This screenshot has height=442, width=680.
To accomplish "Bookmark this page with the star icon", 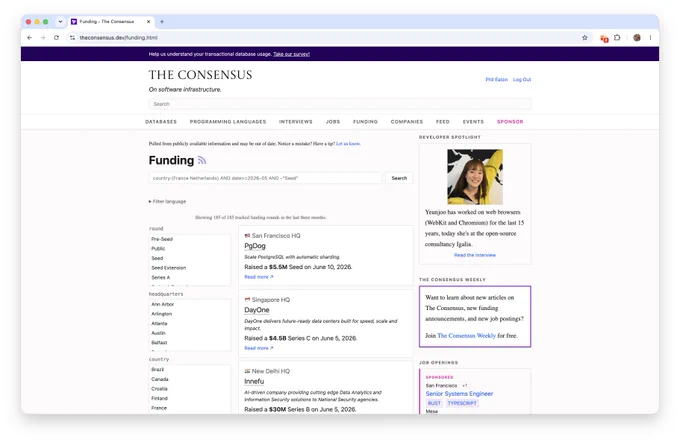I will [585, 38].
